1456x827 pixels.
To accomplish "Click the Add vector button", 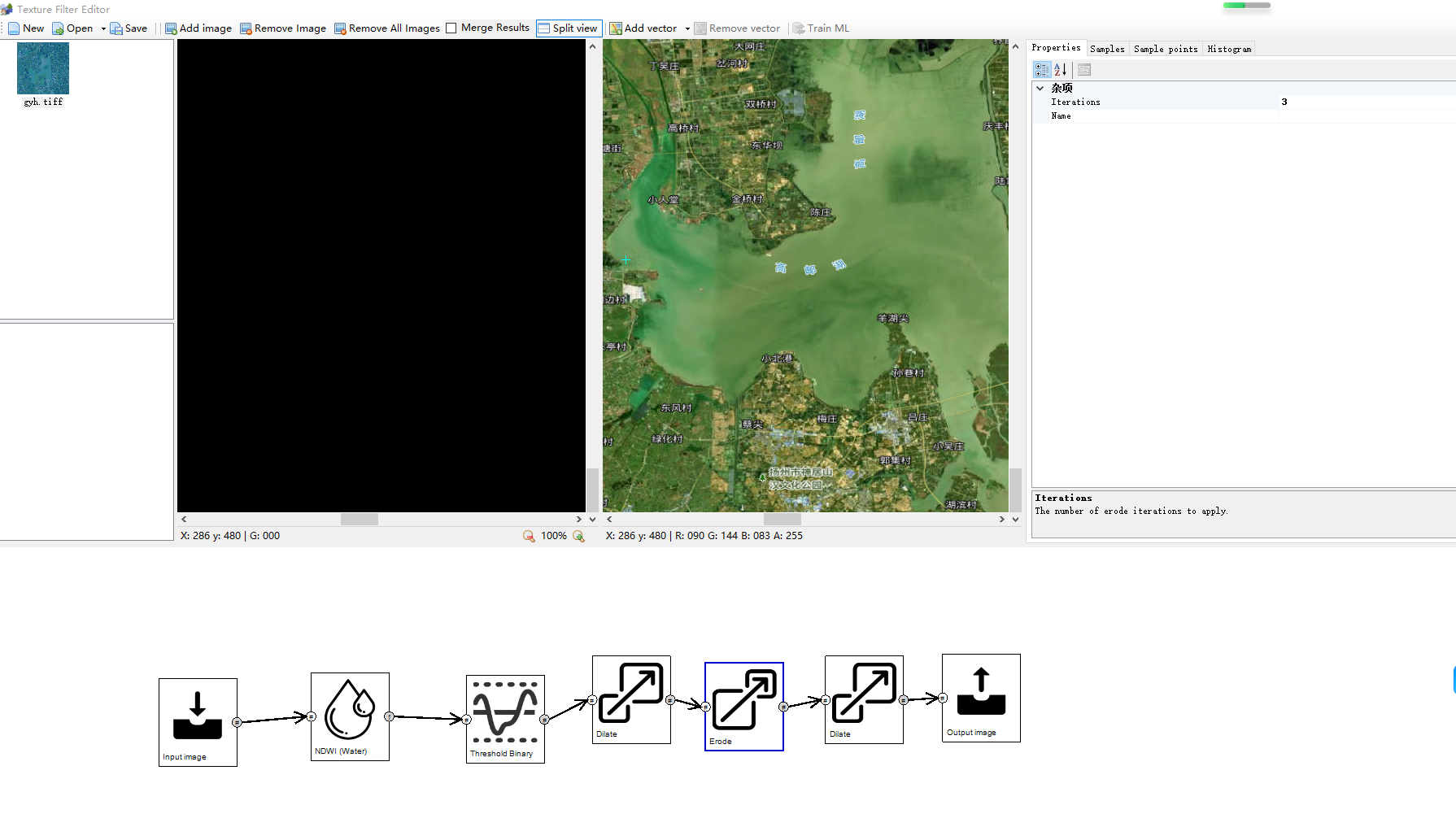I will [643, 28].
